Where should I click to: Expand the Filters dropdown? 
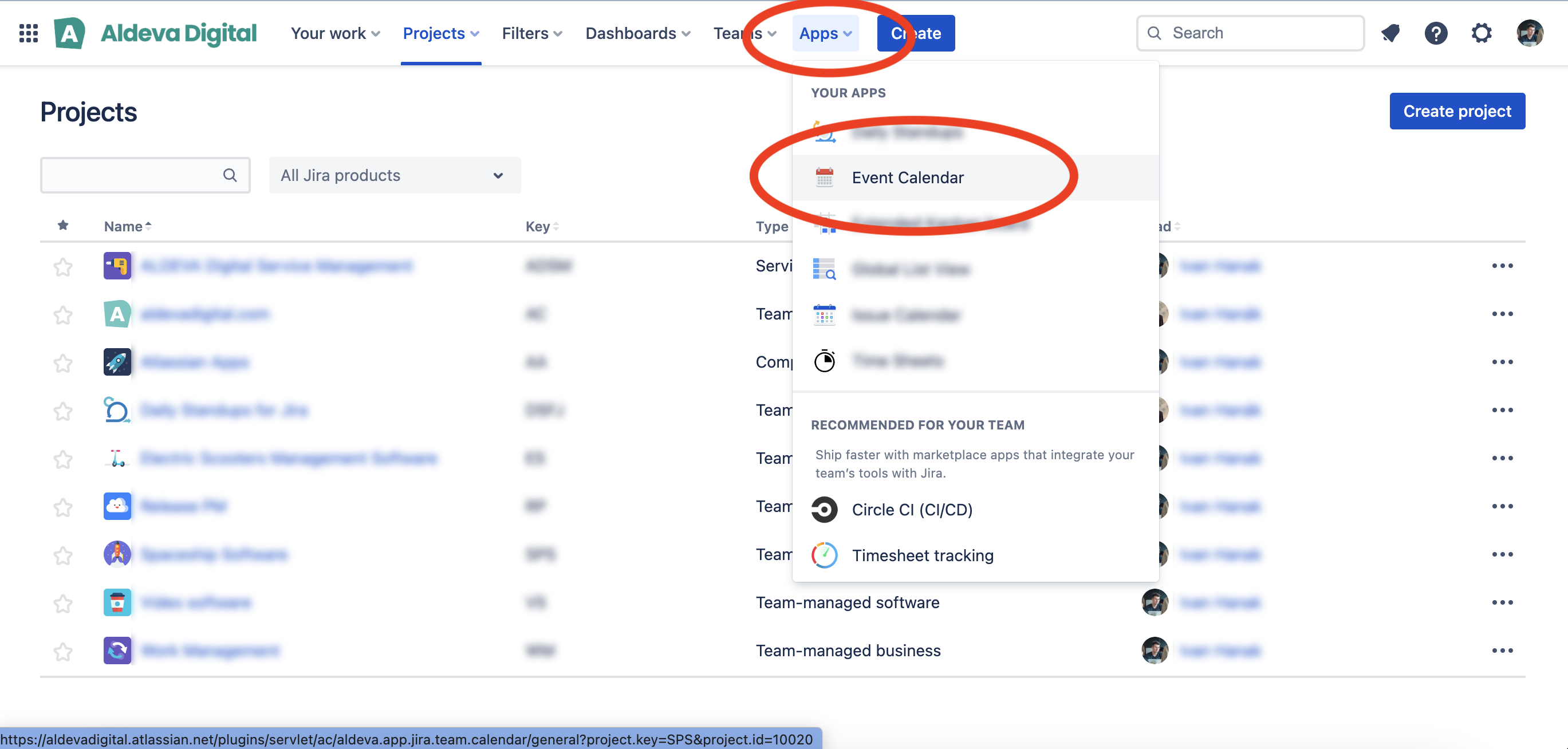532,33
